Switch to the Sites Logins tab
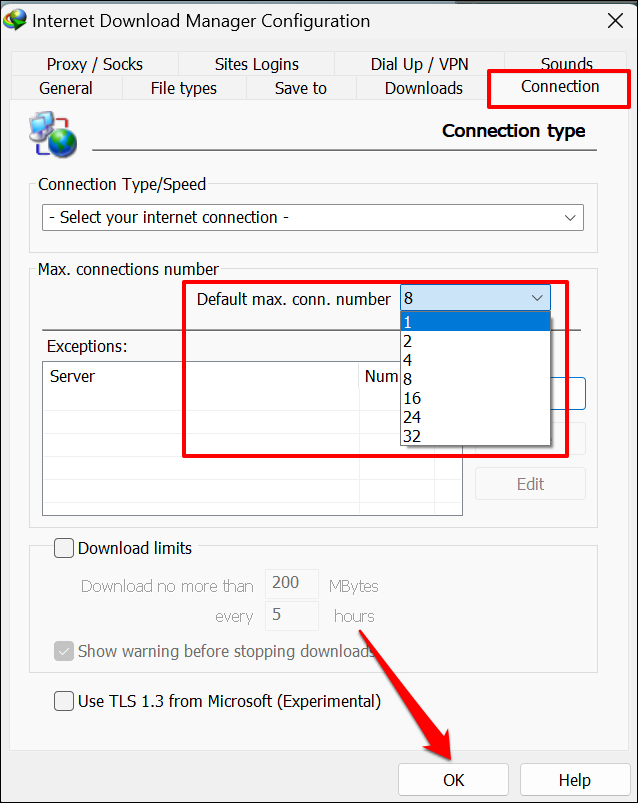638x803 pixels. coord(257,64)
